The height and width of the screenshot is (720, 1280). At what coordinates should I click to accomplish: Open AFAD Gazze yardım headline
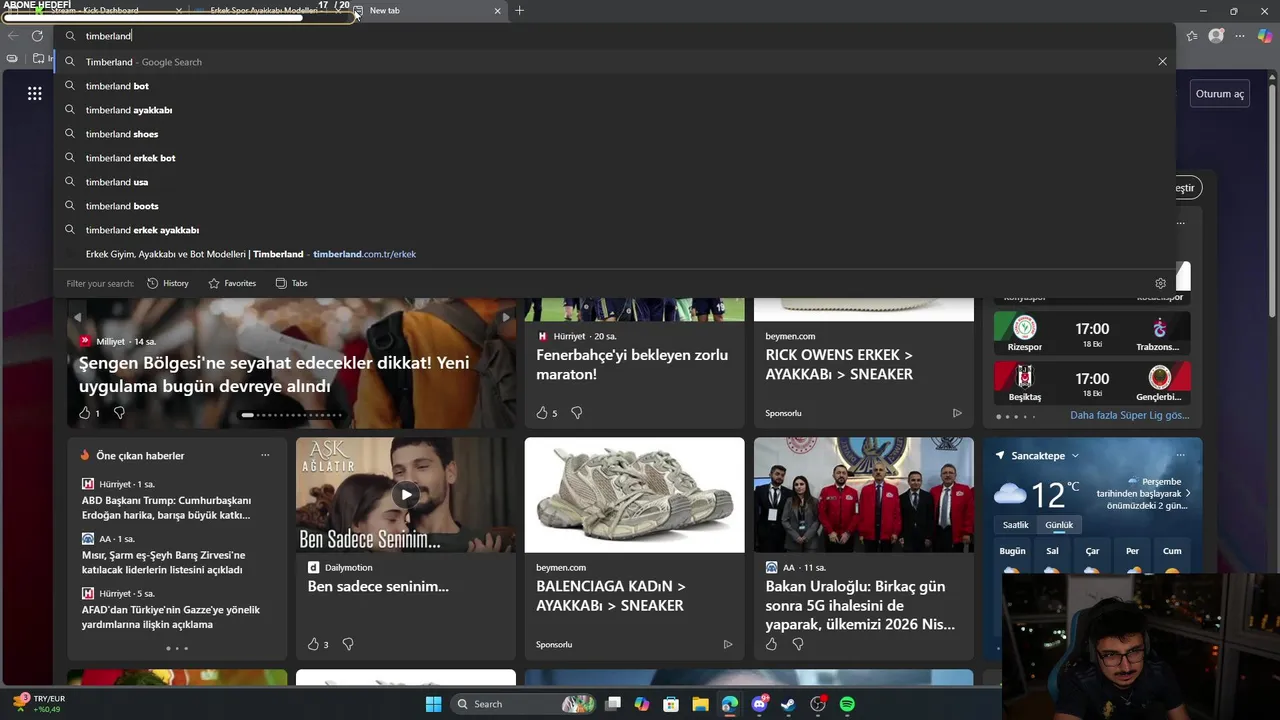click(x=171, y=617)
